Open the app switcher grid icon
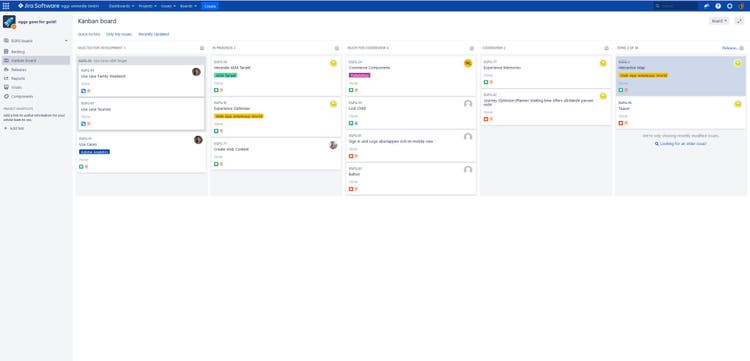 tap(6, 6)
